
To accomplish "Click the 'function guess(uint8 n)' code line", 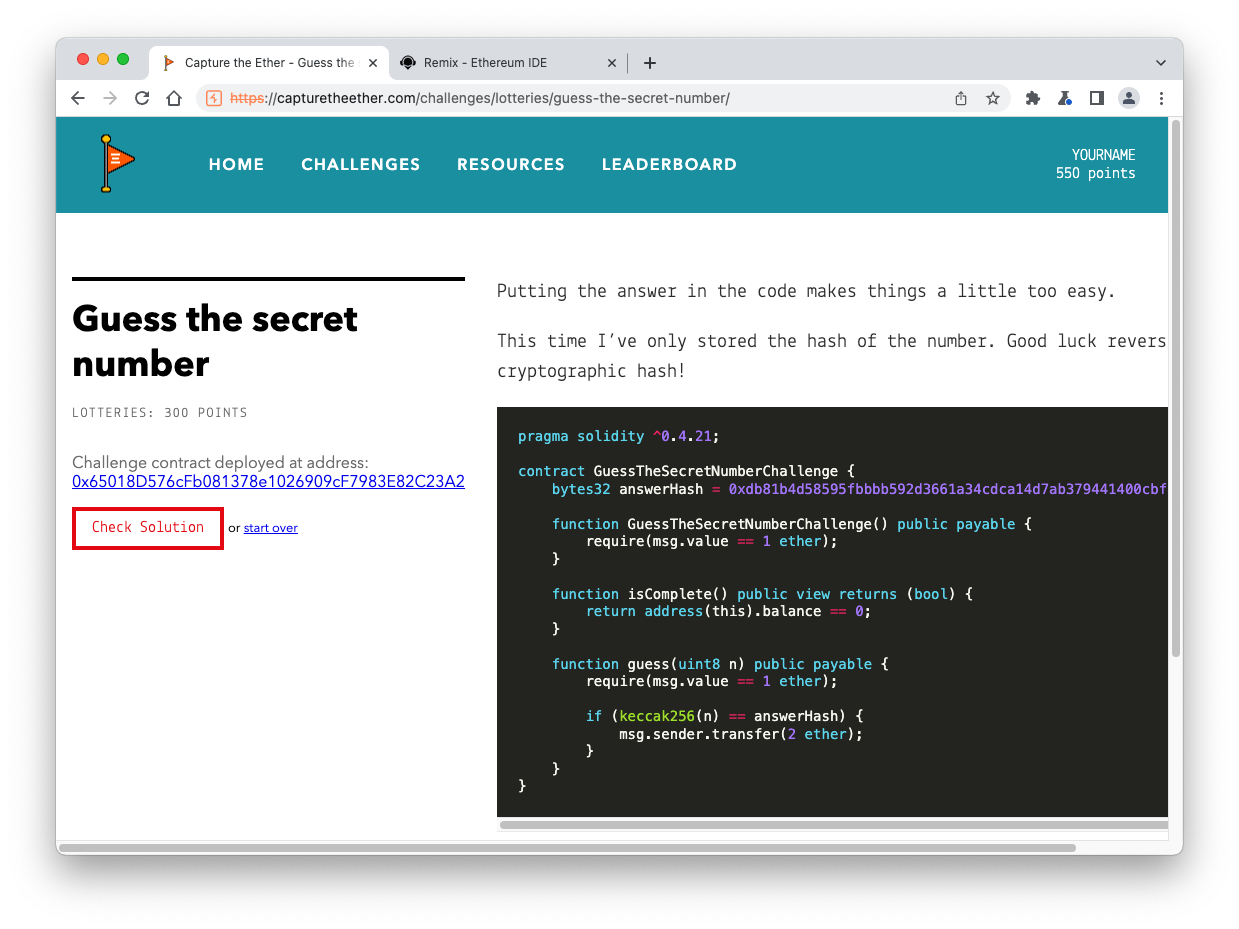I will (720, 664).
